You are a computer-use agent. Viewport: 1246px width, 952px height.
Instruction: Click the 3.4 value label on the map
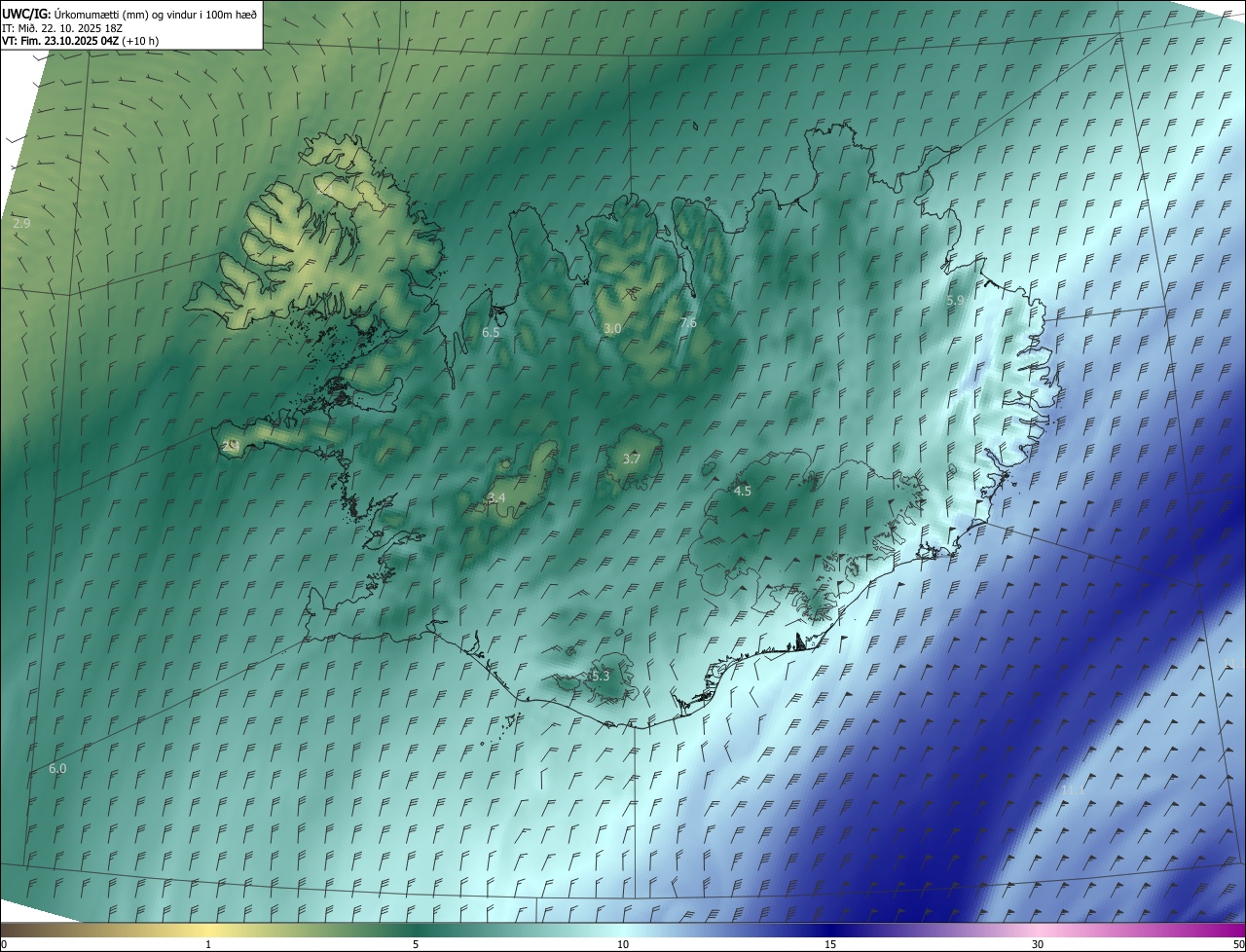point(496,498)
